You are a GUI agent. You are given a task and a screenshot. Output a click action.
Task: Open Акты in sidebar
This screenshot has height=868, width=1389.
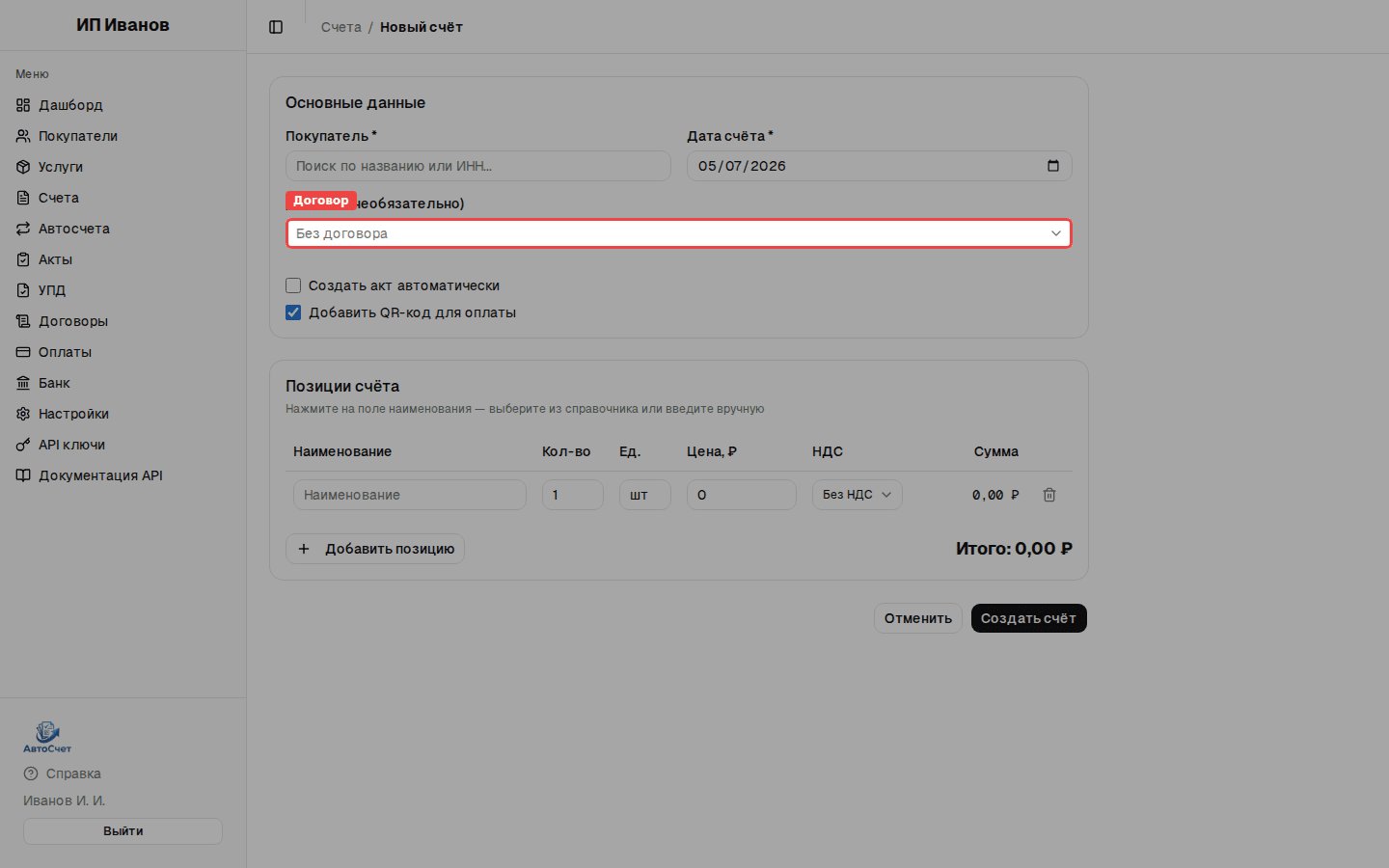(x=123, y=259)
